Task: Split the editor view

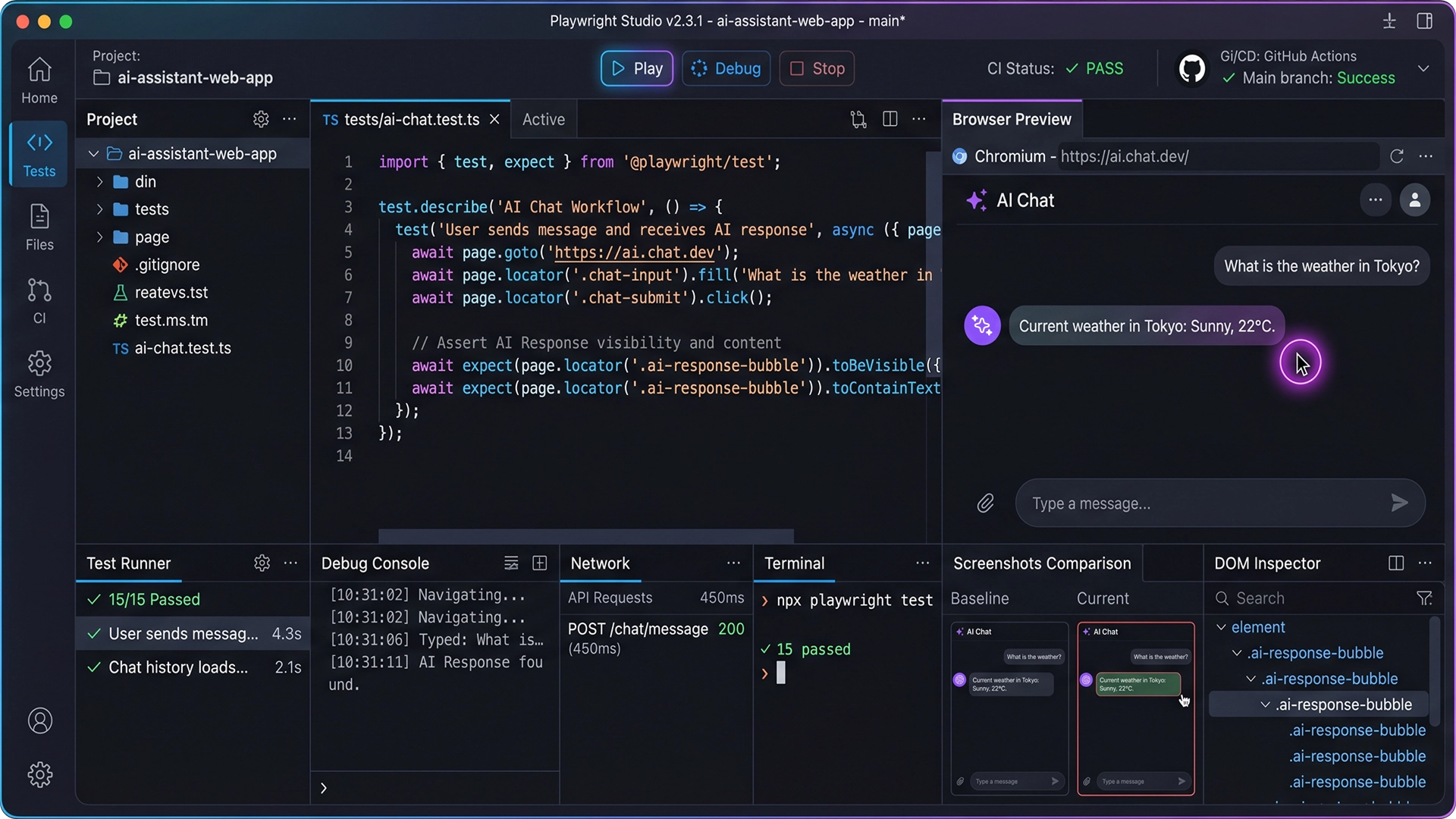Action: coord(890,119)
